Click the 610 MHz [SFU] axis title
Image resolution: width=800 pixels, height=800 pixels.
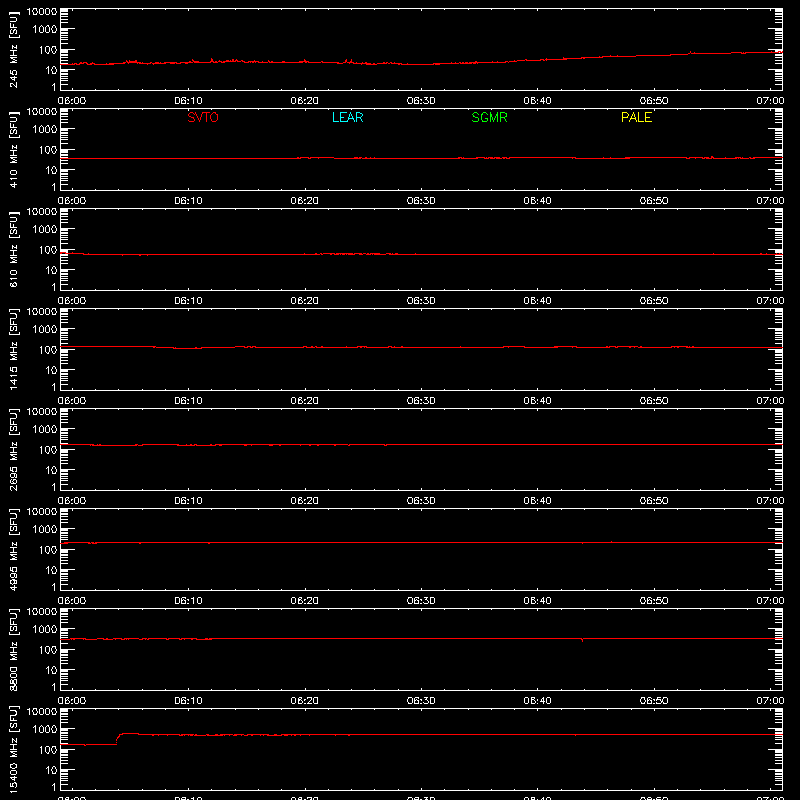pyautogui.click(x=13, y=249)
